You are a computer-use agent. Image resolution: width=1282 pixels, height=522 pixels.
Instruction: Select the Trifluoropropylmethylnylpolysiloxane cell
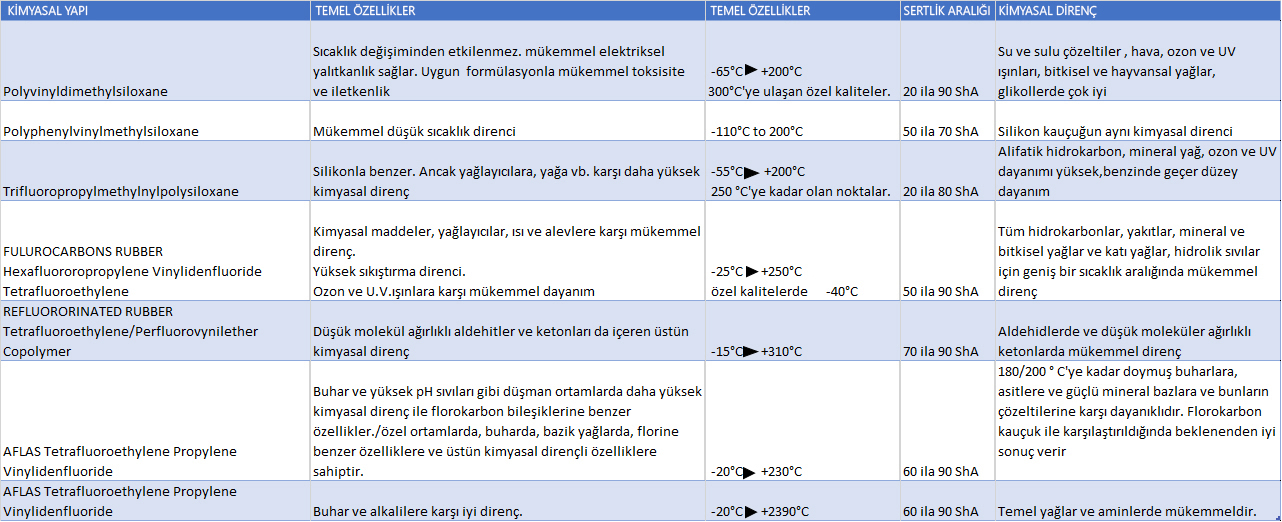point(155,171)
